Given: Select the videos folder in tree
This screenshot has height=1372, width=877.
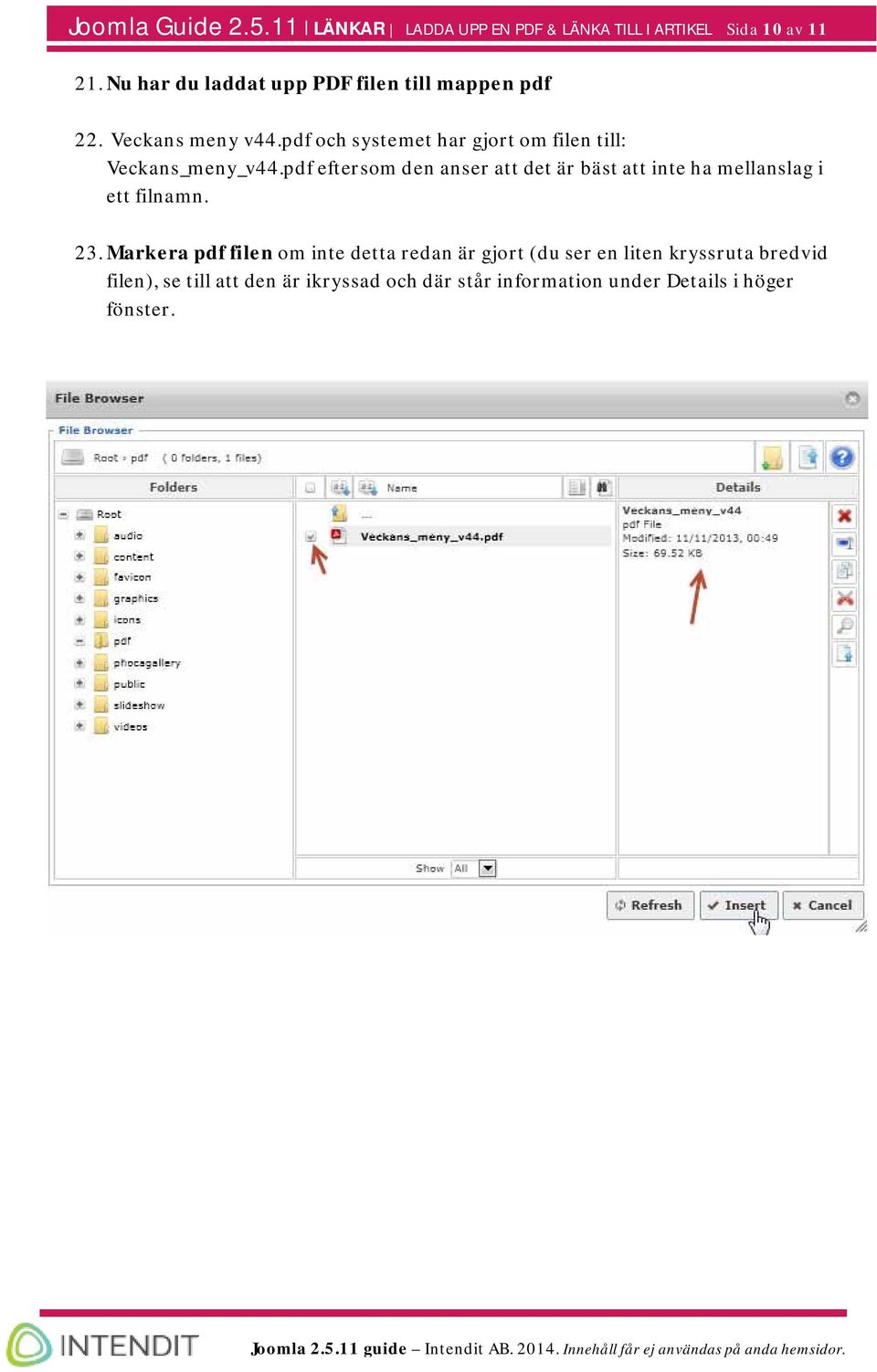Looking at the screenshot, I should click(x=131, y=726).
